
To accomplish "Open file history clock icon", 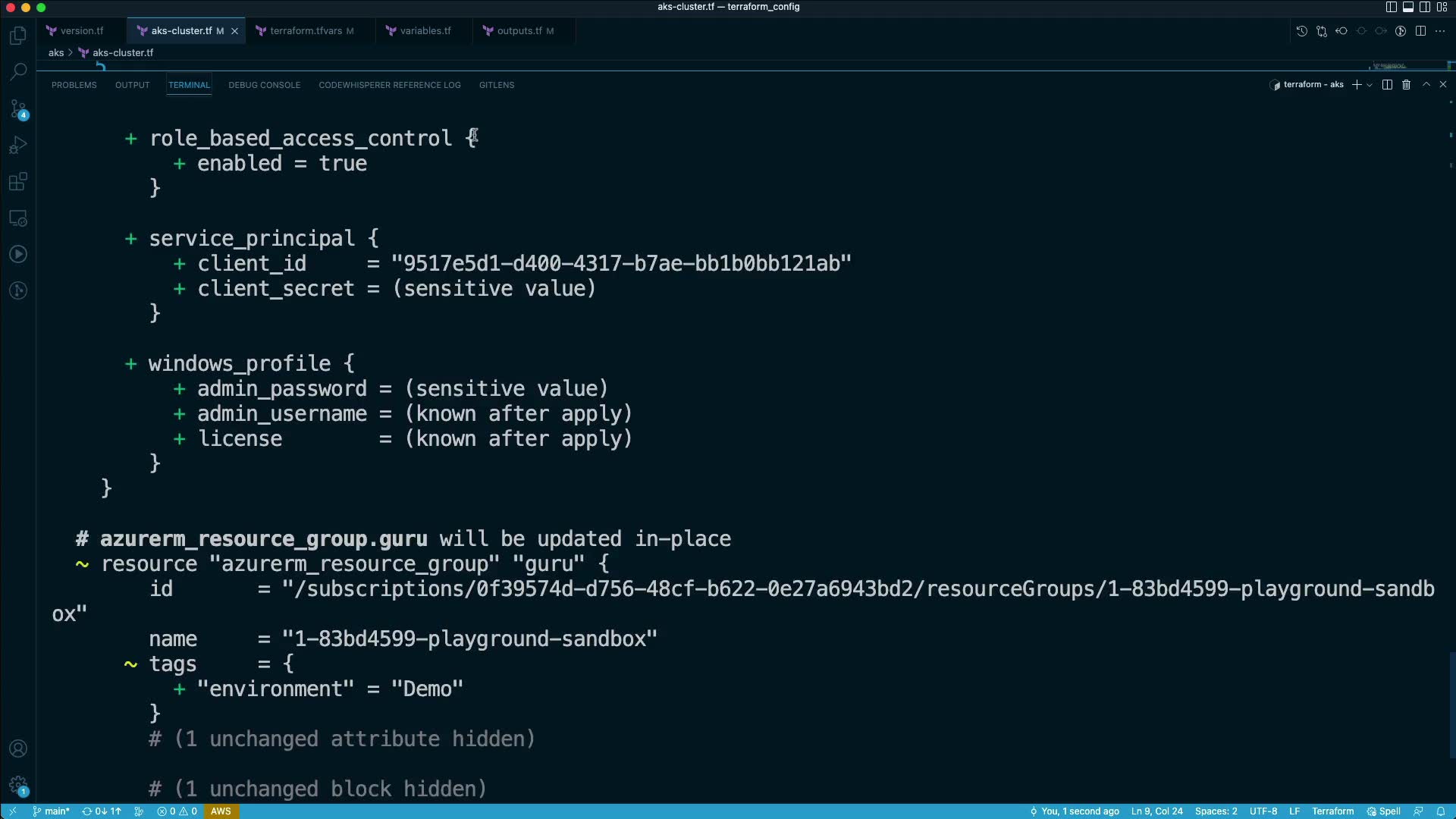I will coord(1301,31).
